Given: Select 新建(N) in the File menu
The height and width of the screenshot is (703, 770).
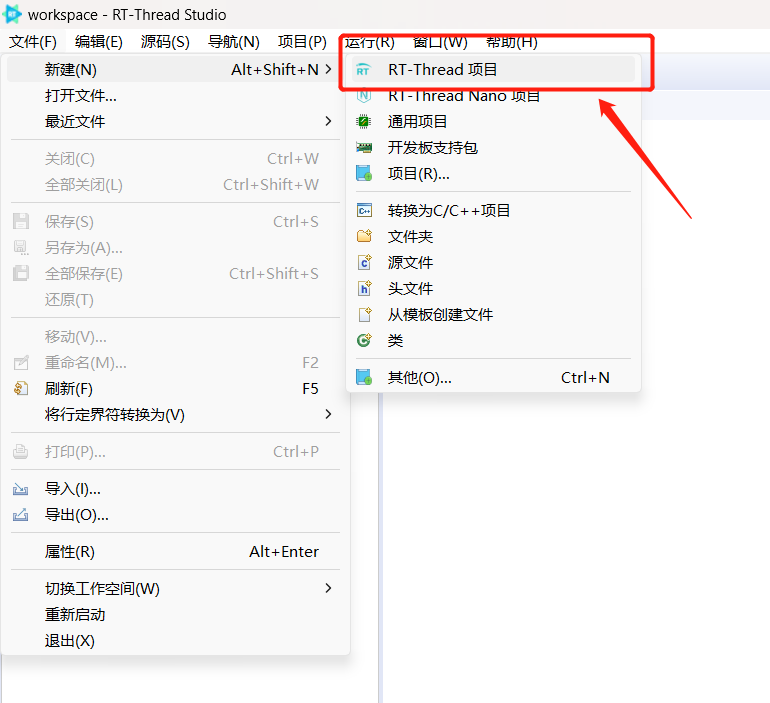Looking at the screenshot, I should 173,70.
